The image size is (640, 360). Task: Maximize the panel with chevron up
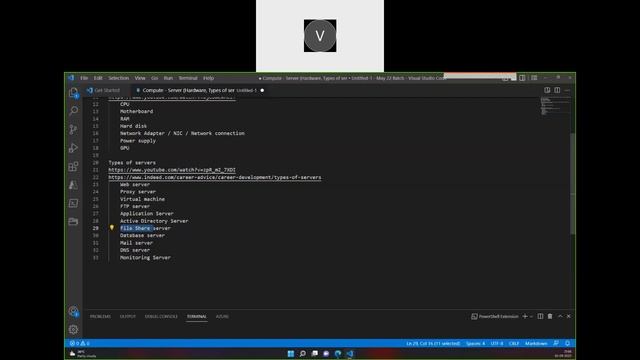pyautogui.click(x=560, y=316)
